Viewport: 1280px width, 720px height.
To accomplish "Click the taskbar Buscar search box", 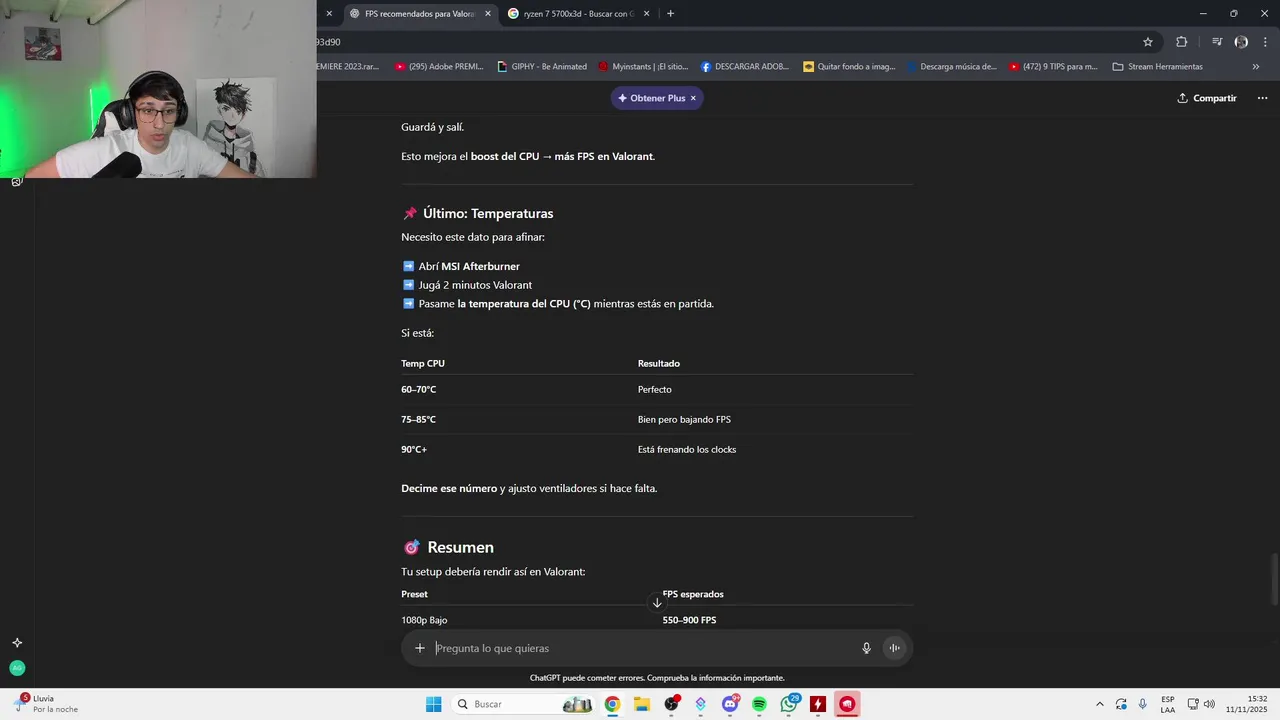I will [x=523, y=704].
